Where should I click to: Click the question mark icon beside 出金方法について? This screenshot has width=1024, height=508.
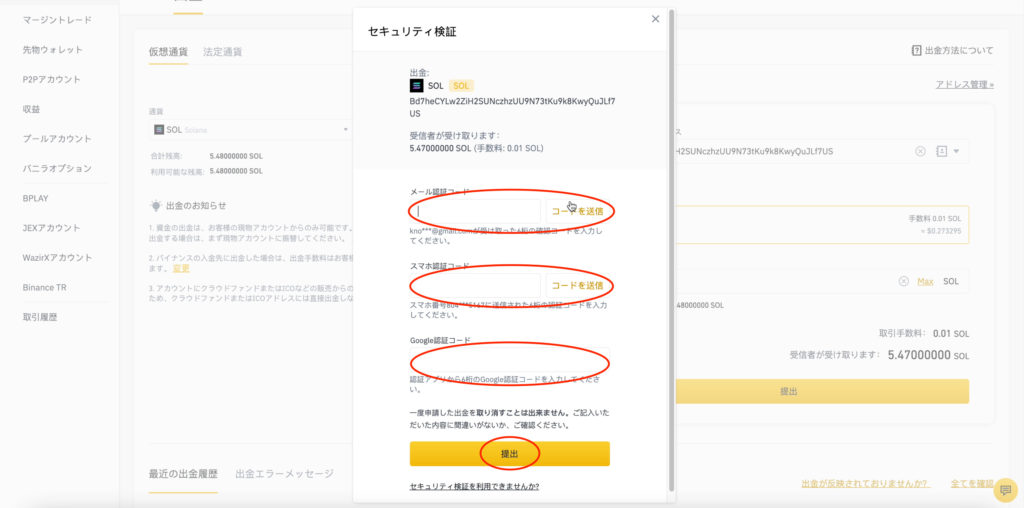coord(916,50)
